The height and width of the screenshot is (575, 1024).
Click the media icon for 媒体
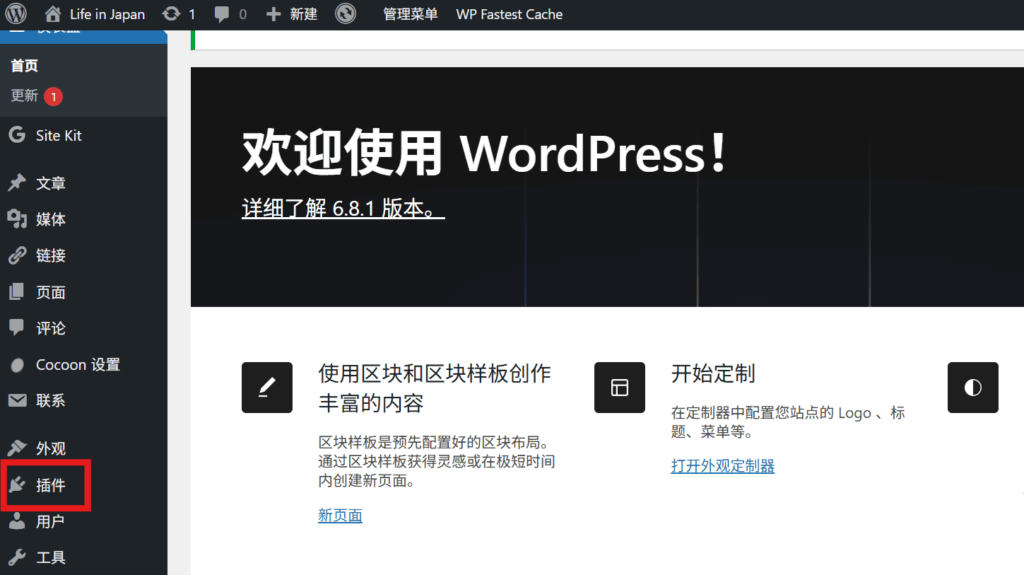(17, 218)
